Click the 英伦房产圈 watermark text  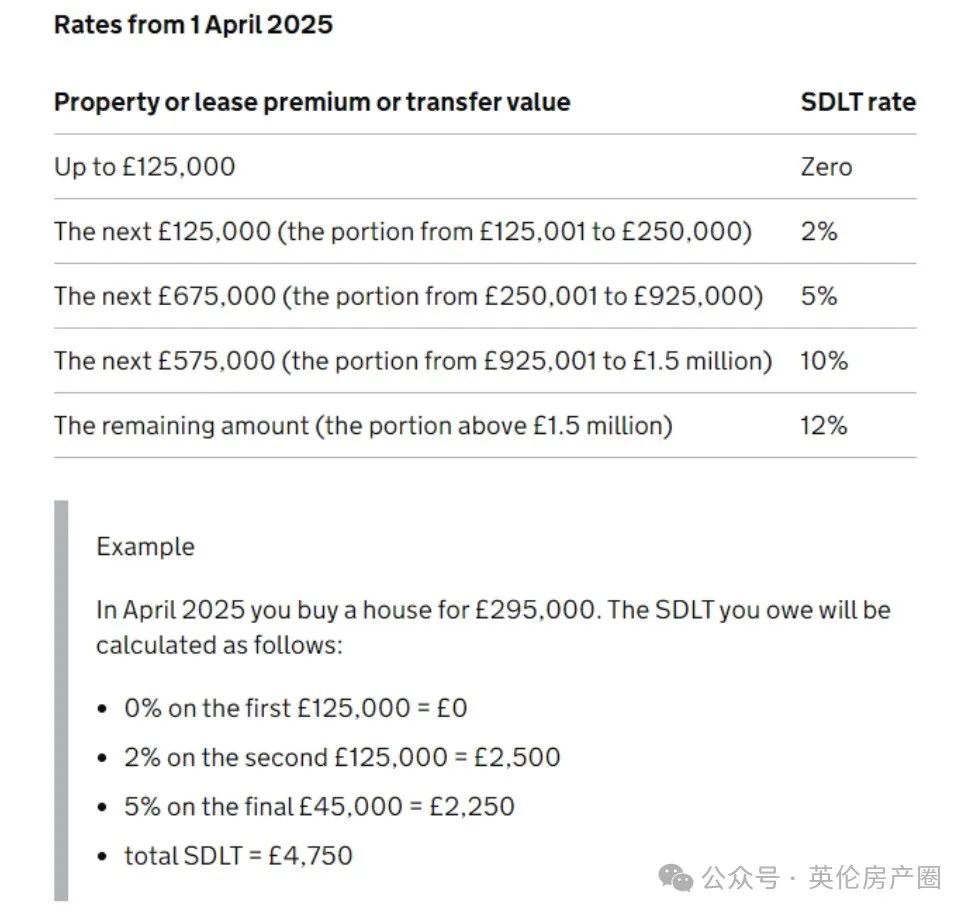point(875,878)
